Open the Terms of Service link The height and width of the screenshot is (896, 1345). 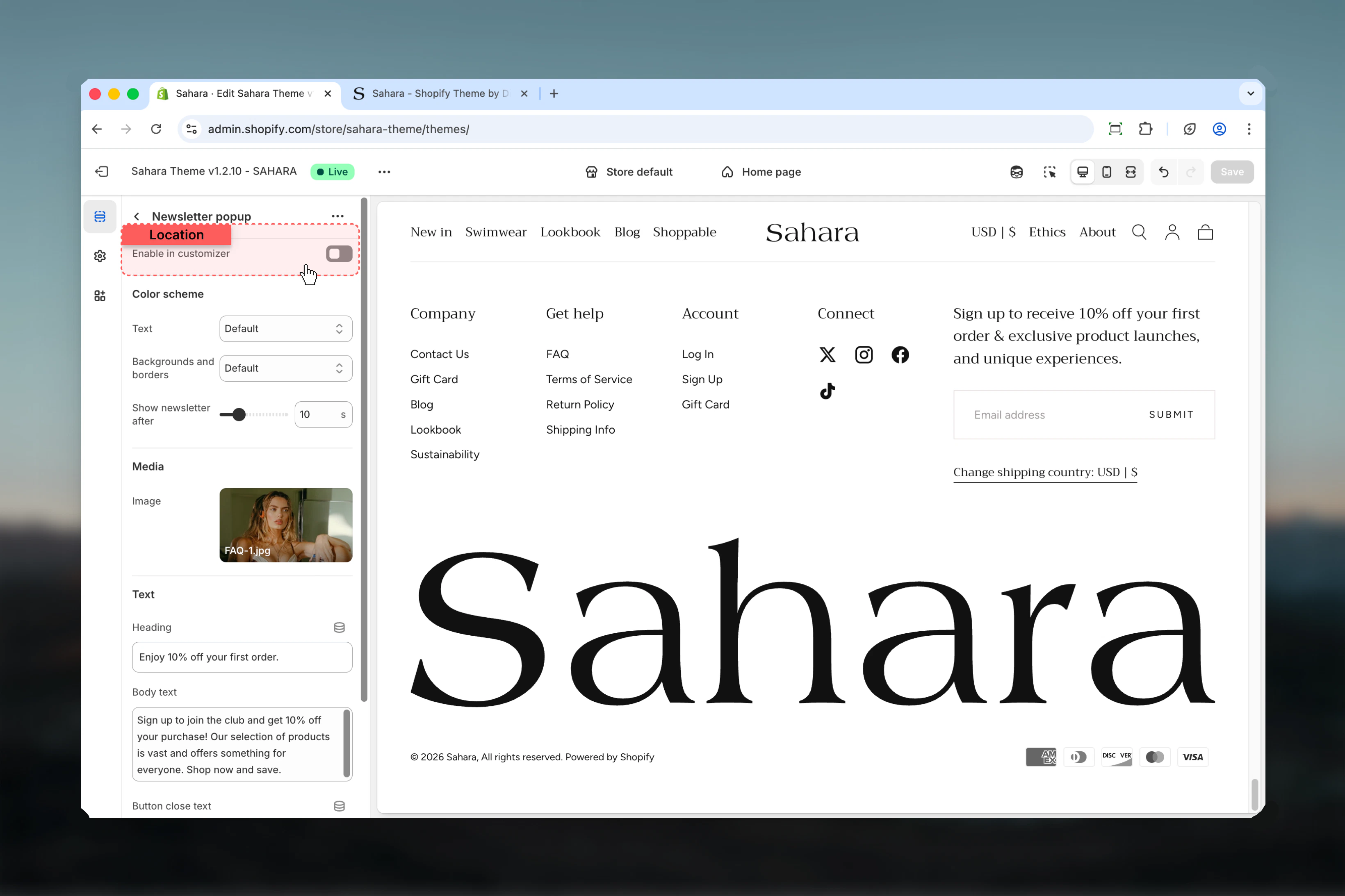[589, 380]
